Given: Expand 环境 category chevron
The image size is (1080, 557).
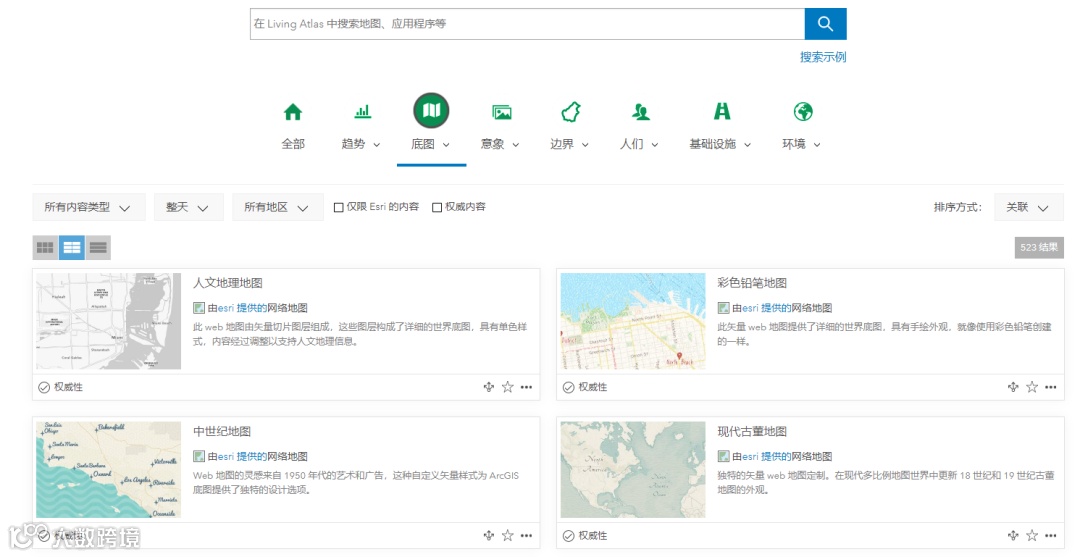Looking at the screenshot, I should (817, 145).
